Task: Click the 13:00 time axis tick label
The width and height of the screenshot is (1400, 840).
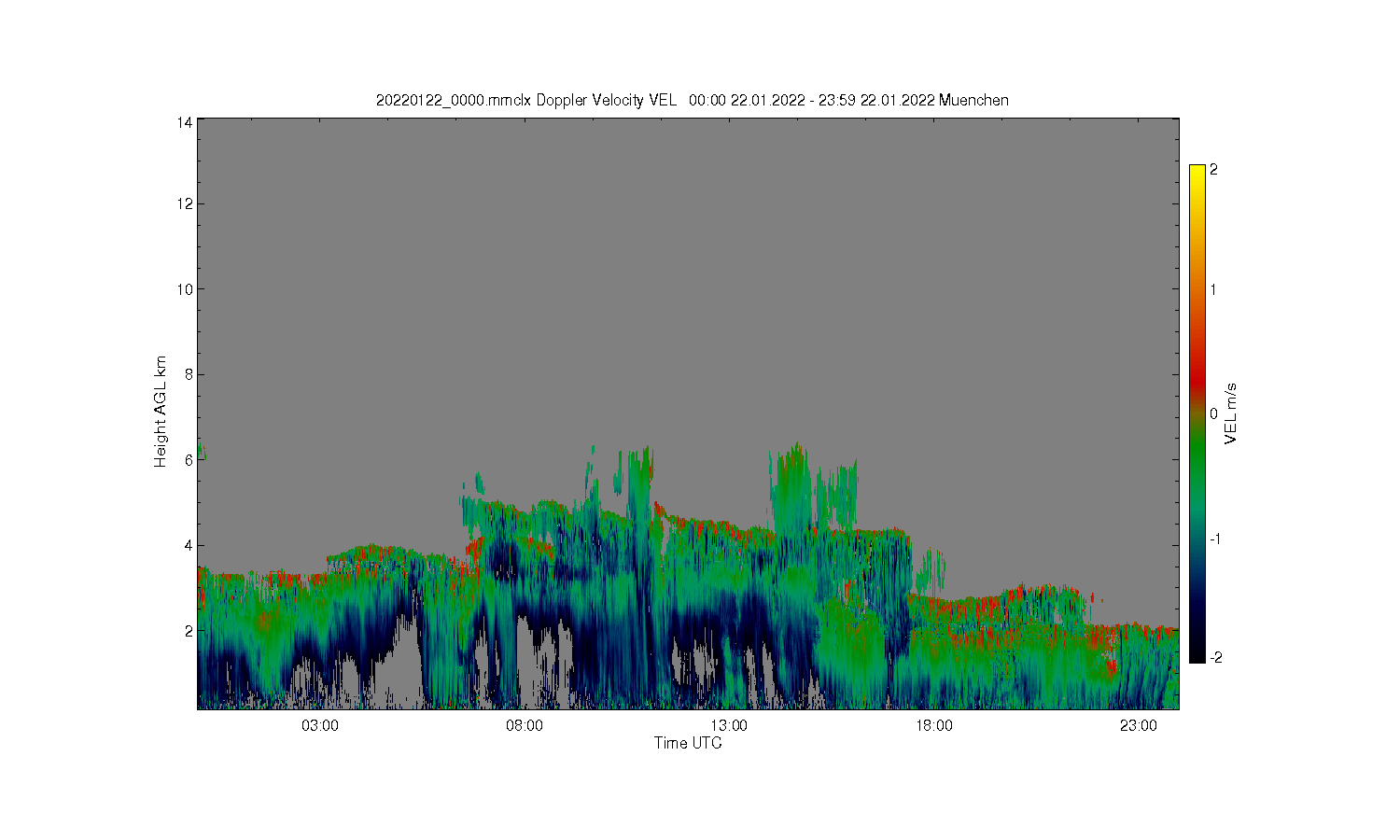Action: click(729, 726)
